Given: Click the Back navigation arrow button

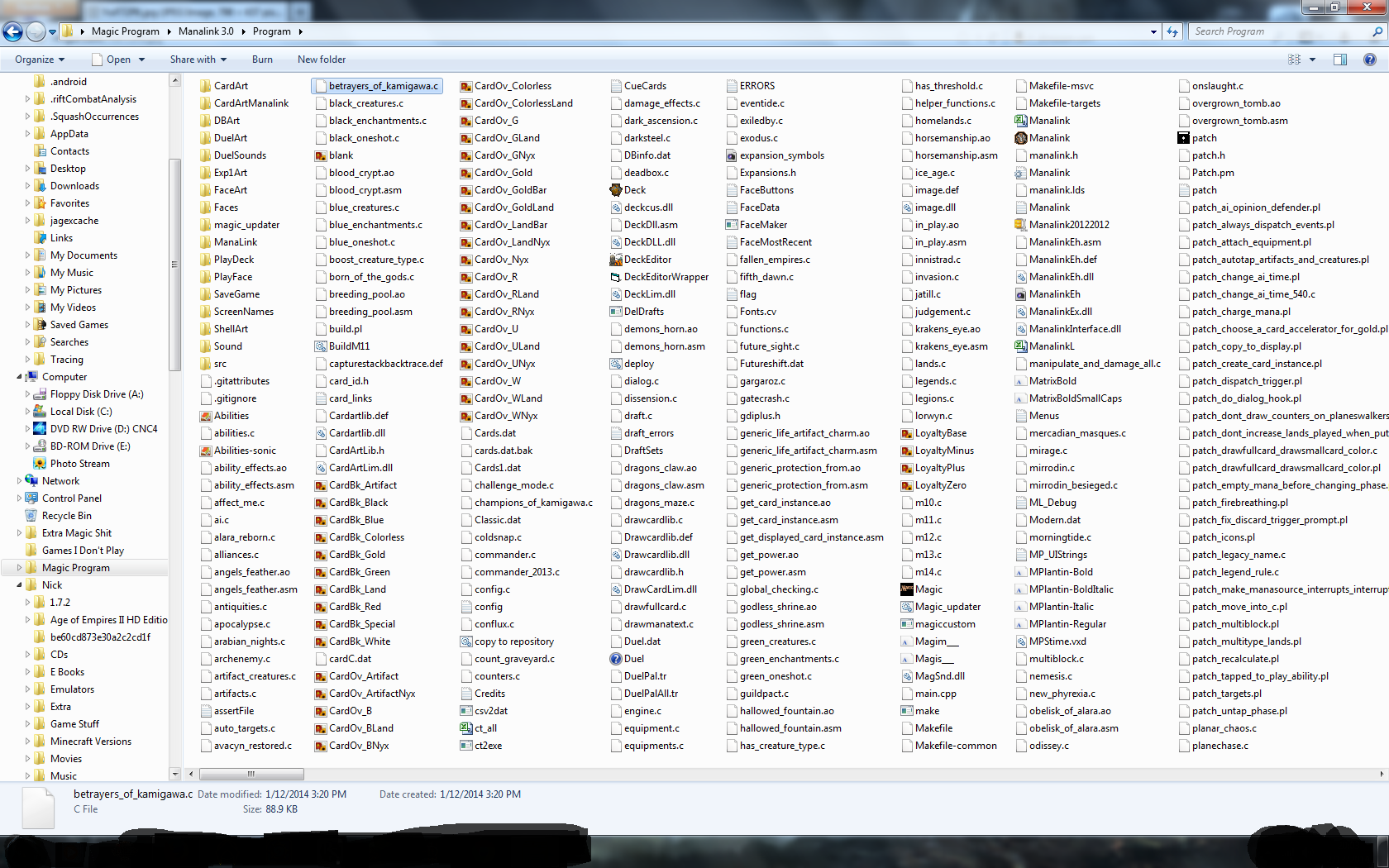Looking at the screenshot, I should [x=12, y=32].
